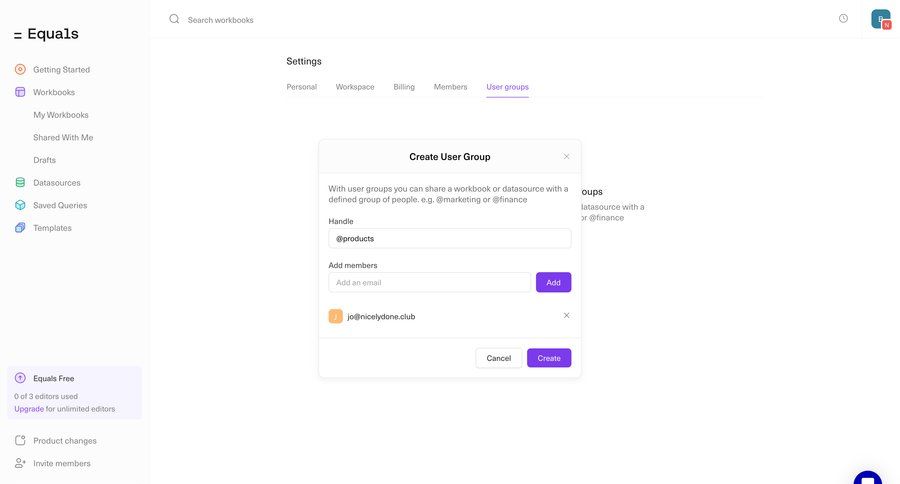Image resolution: width=900 pixels, height=484 pixels.
Task: Open the user avatar menu
Action: point(880,19)
